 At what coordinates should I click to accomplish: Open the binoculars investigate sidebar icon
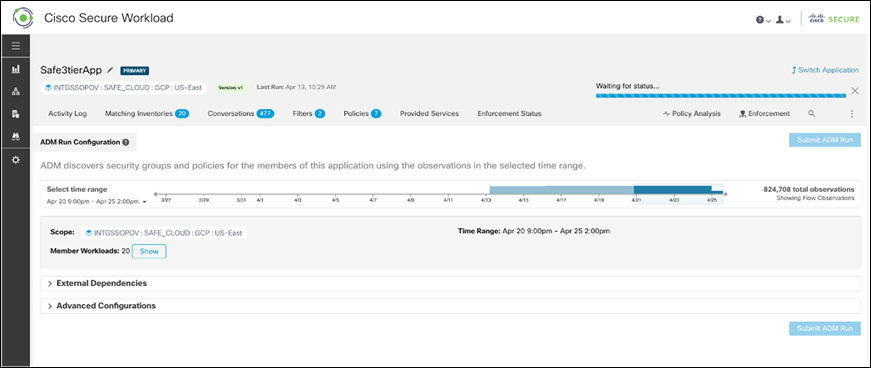click(16, 136)
